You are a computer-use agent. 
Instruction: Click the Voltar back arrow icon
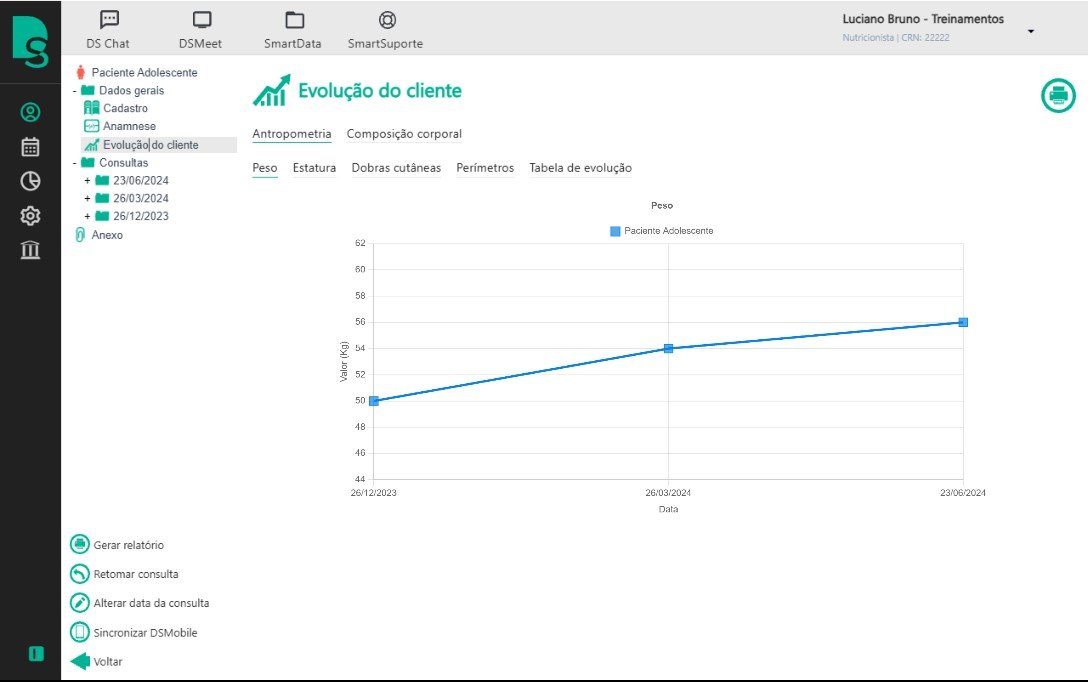coord(80,661)
